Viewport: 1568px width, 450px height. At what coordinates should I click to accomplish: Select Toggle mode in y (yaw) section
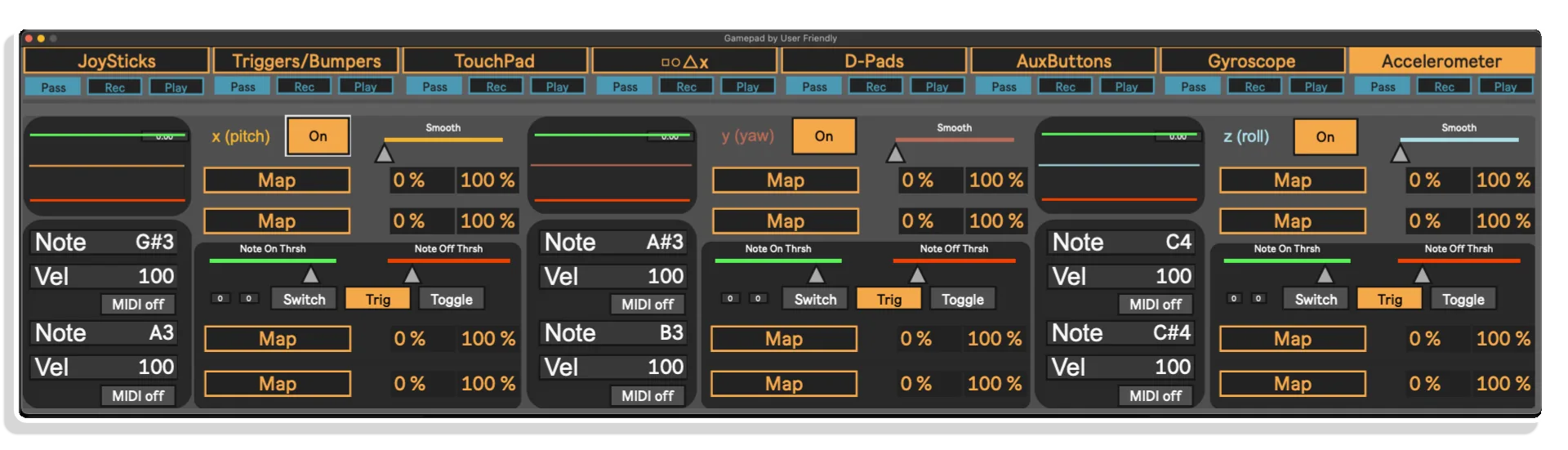click(963, 300)
